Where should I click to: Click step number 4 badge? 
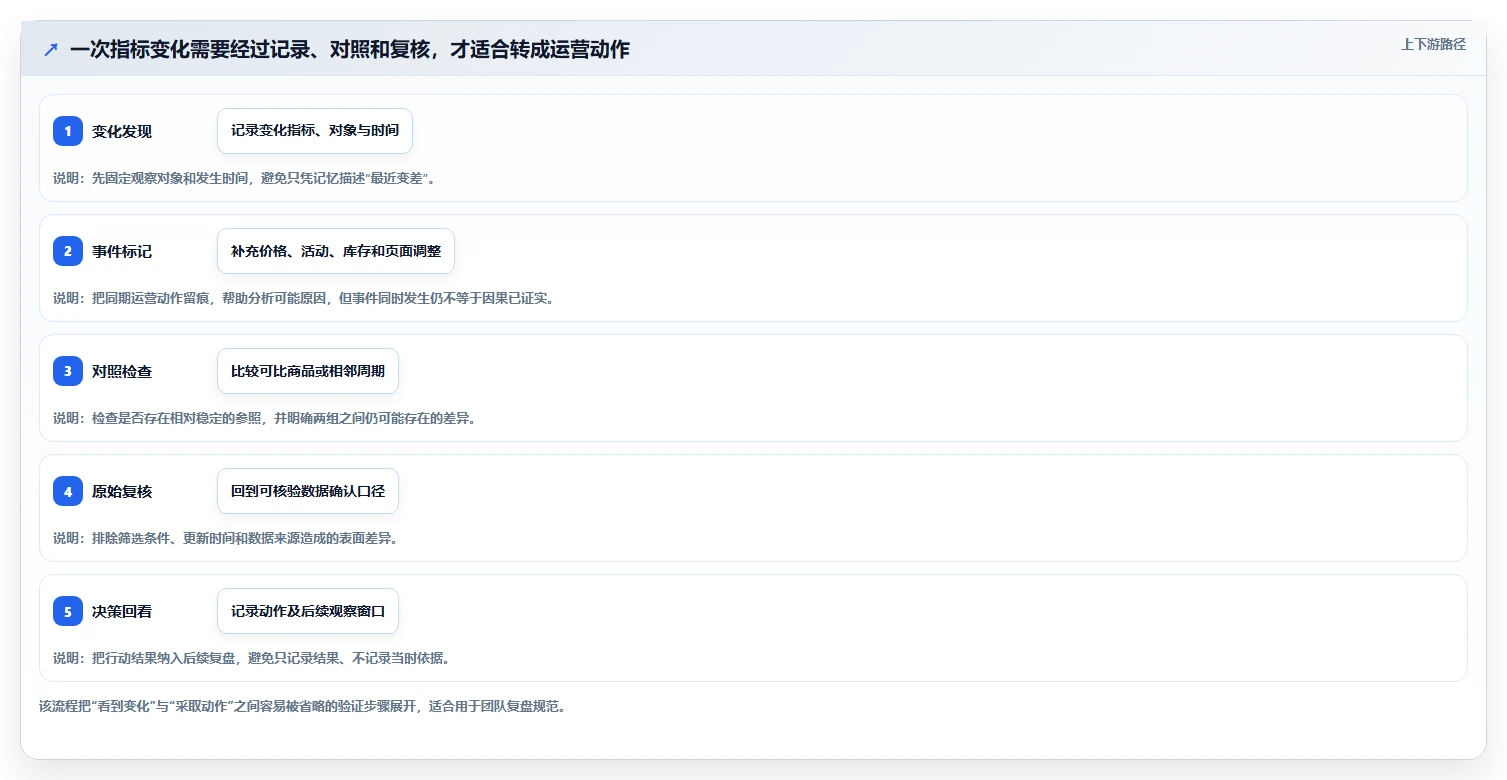click(x=68, y=491)
